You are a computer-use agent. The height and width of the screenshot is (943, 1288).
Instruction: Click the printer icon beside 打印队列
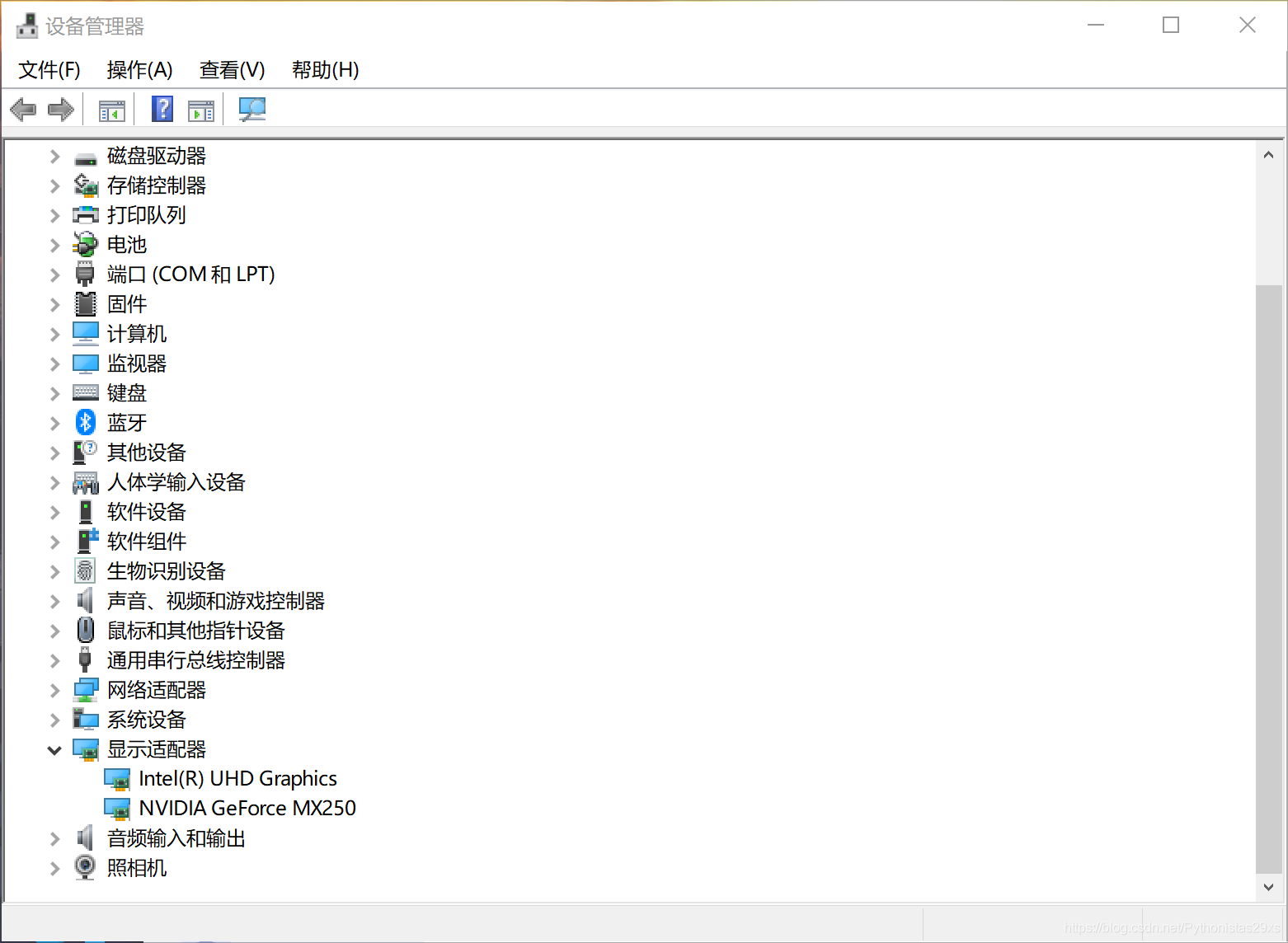[x=86, y=215]
